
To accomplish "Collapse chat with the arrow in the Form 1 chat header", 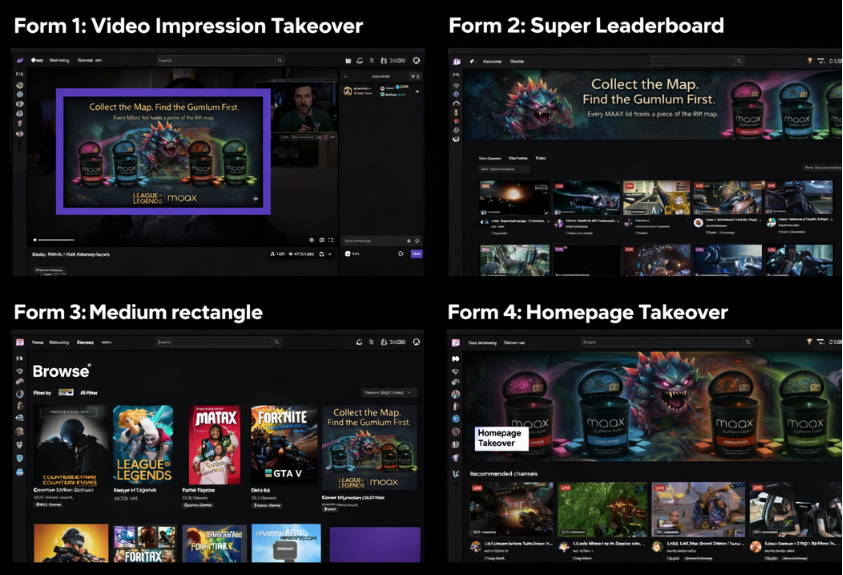I will (x=346, y=76).
